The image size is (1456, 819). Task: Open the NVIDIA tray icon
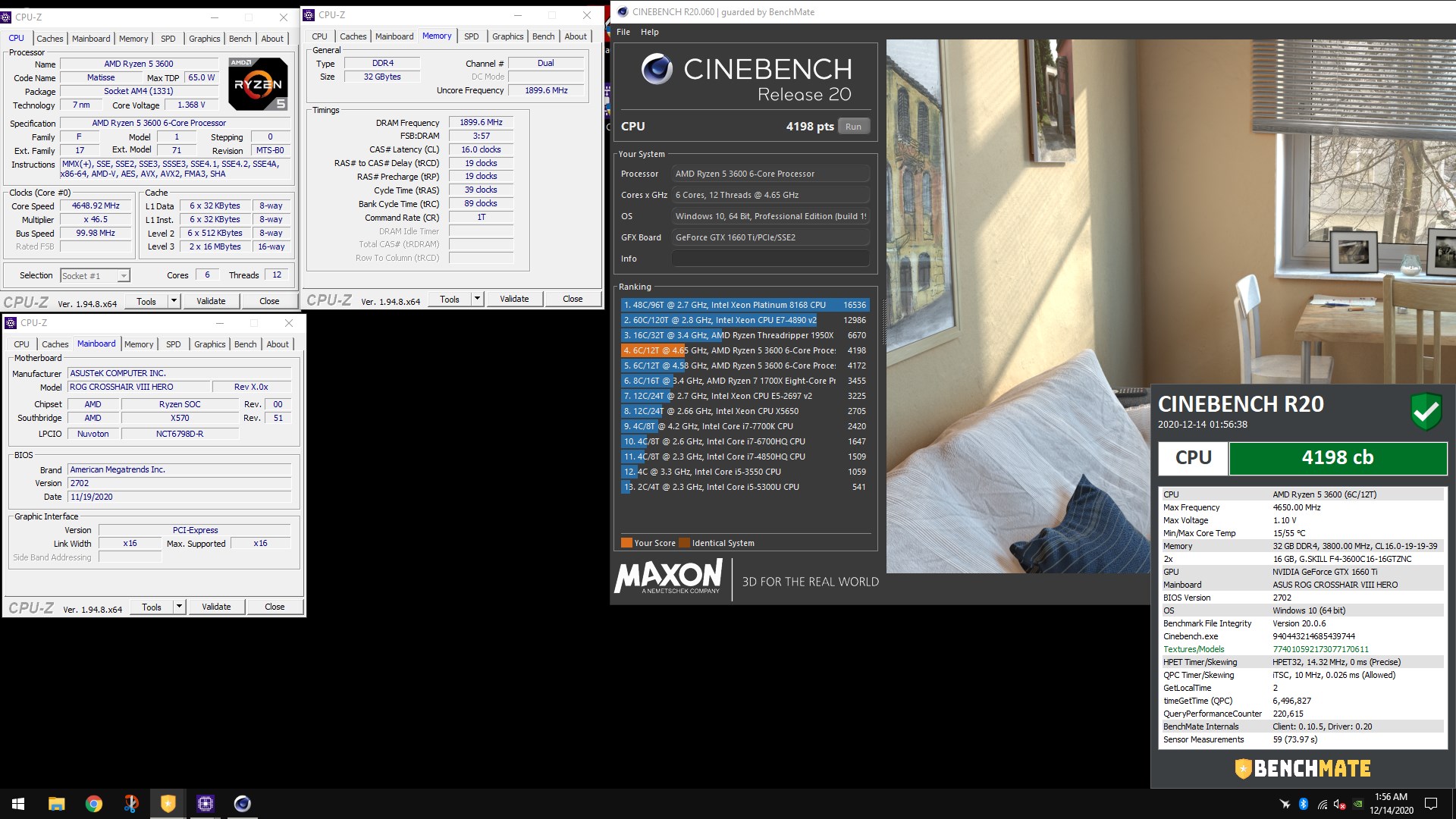pyautogui.click(x=1358, y=804)
